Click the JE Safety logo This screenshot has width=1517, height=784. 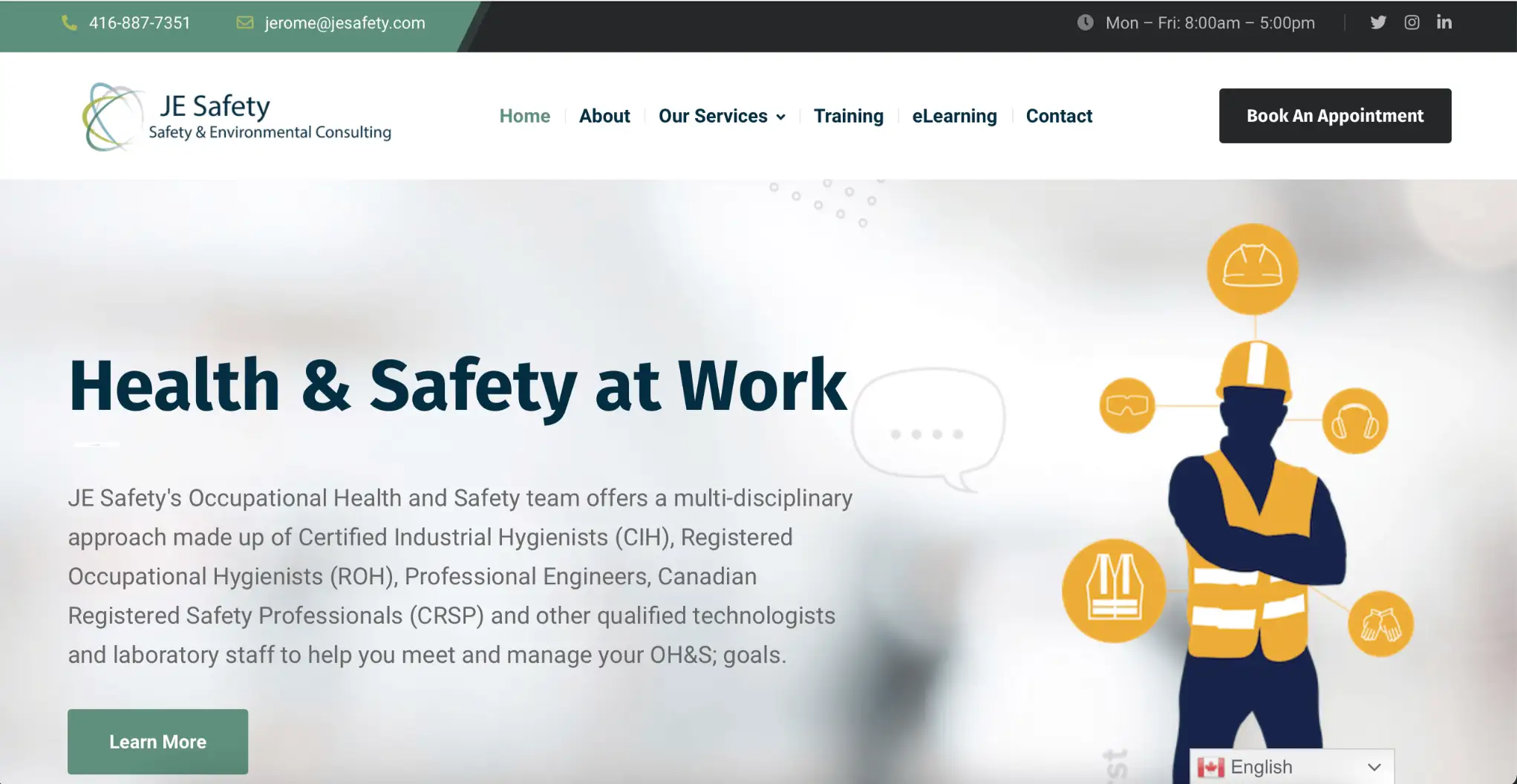[x=236, y=117]
